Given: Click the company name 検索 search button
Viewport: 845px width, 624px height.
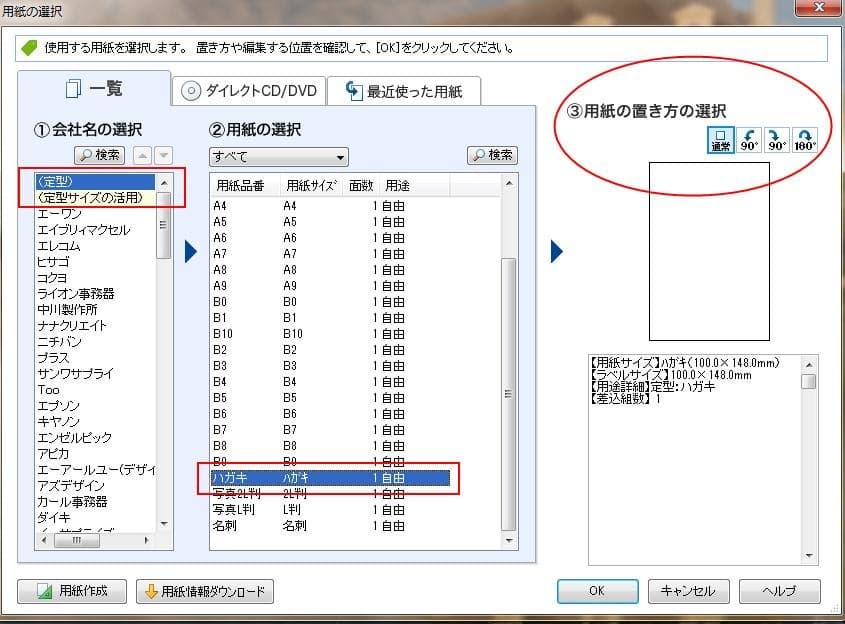Looking at the screenshot, I should click(99, 155).
